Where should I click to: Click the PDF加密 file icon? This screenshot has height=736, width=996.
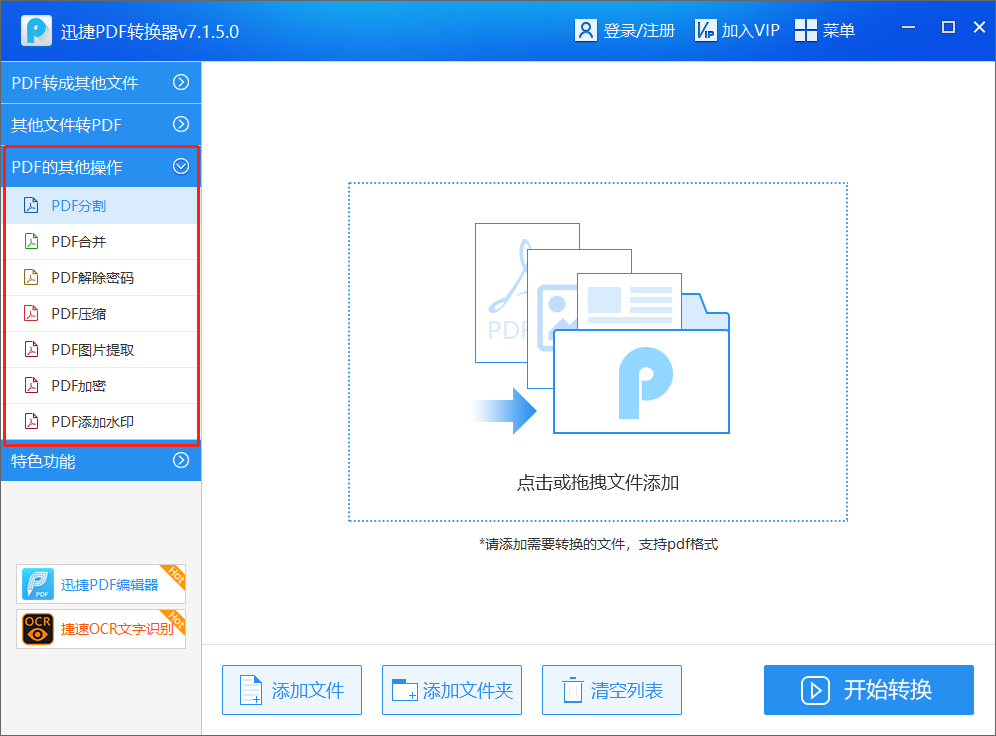pos(30,385)
